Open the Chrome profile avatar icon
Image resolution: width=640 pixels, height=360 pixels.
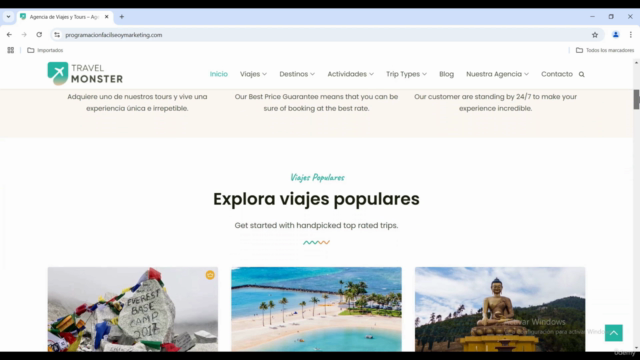pos(616,35)
